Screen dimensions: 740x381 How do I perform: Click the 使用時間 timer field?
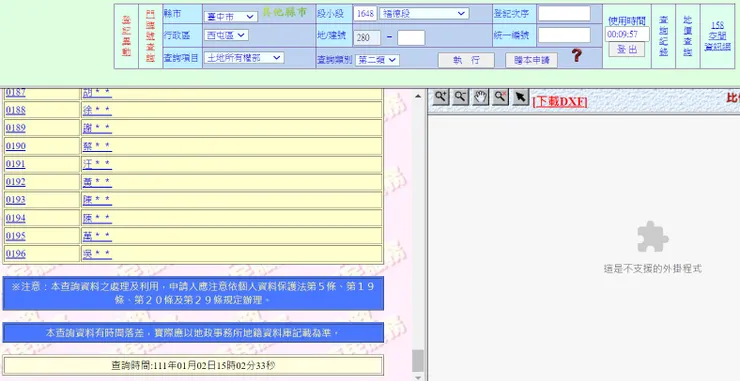[627, 34]
